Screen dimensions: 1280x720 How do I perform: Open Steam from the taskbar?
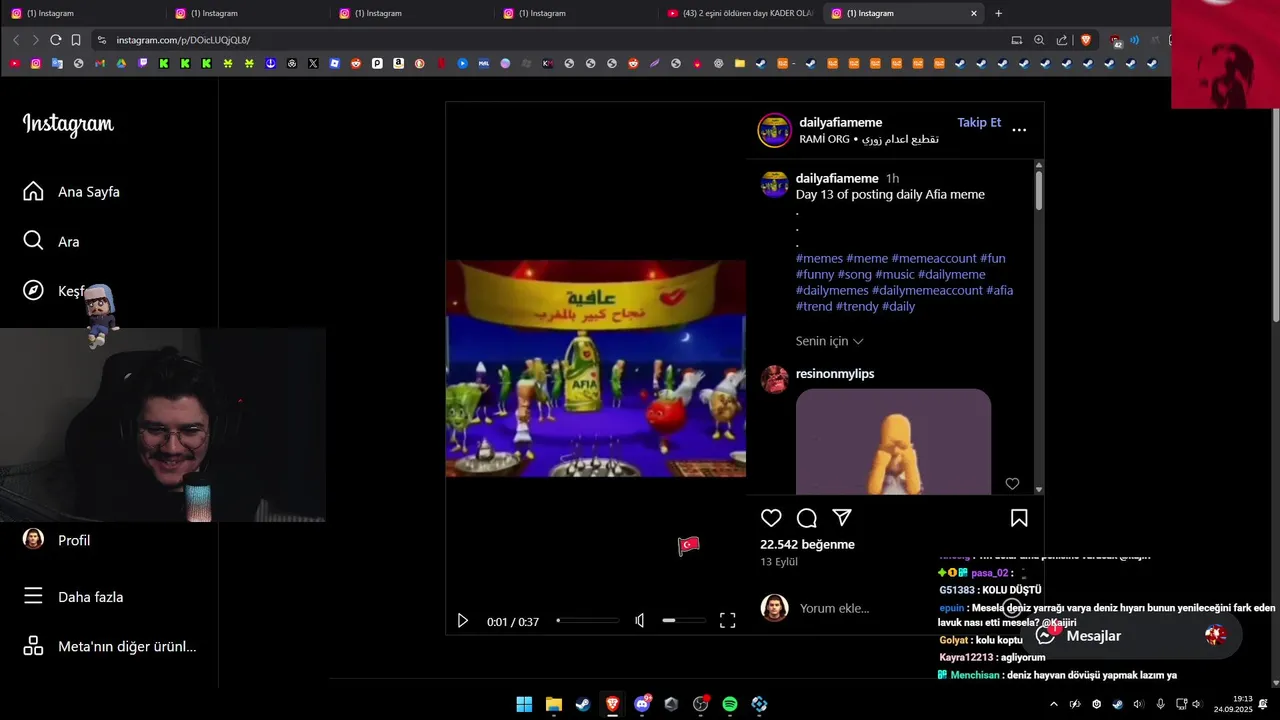pyautogui.click(x=583, y=704)
